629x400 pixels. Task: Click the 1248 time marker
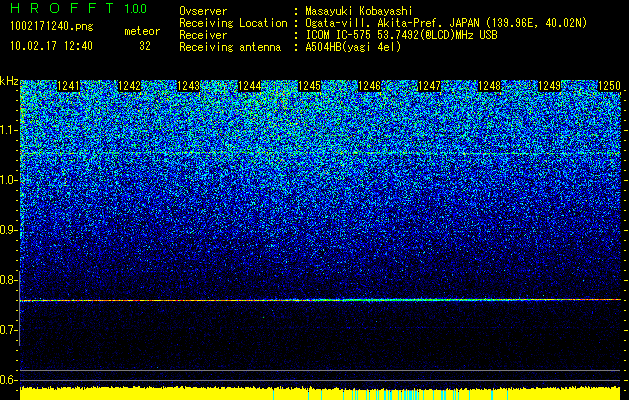click(489, 86)
